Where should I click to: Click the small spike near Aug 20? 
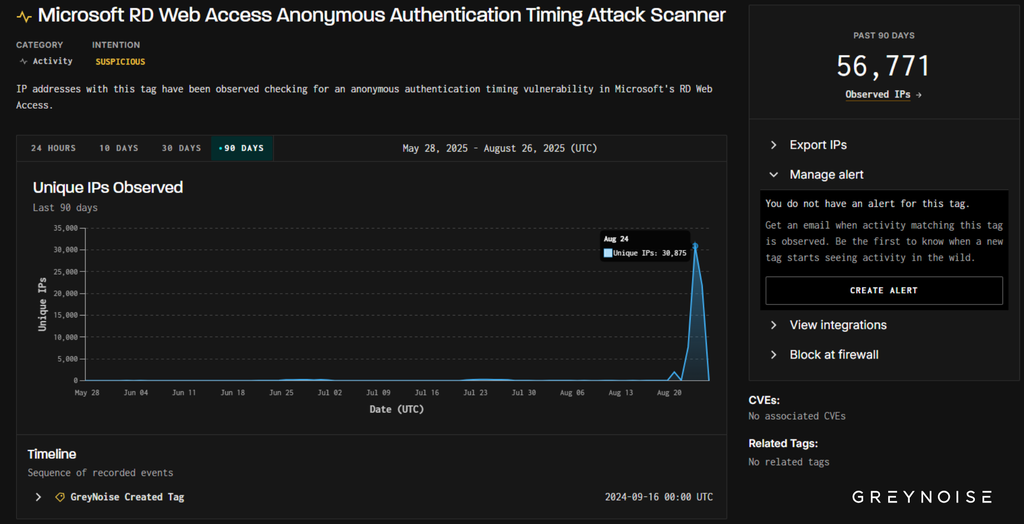[x=674, y=372]
